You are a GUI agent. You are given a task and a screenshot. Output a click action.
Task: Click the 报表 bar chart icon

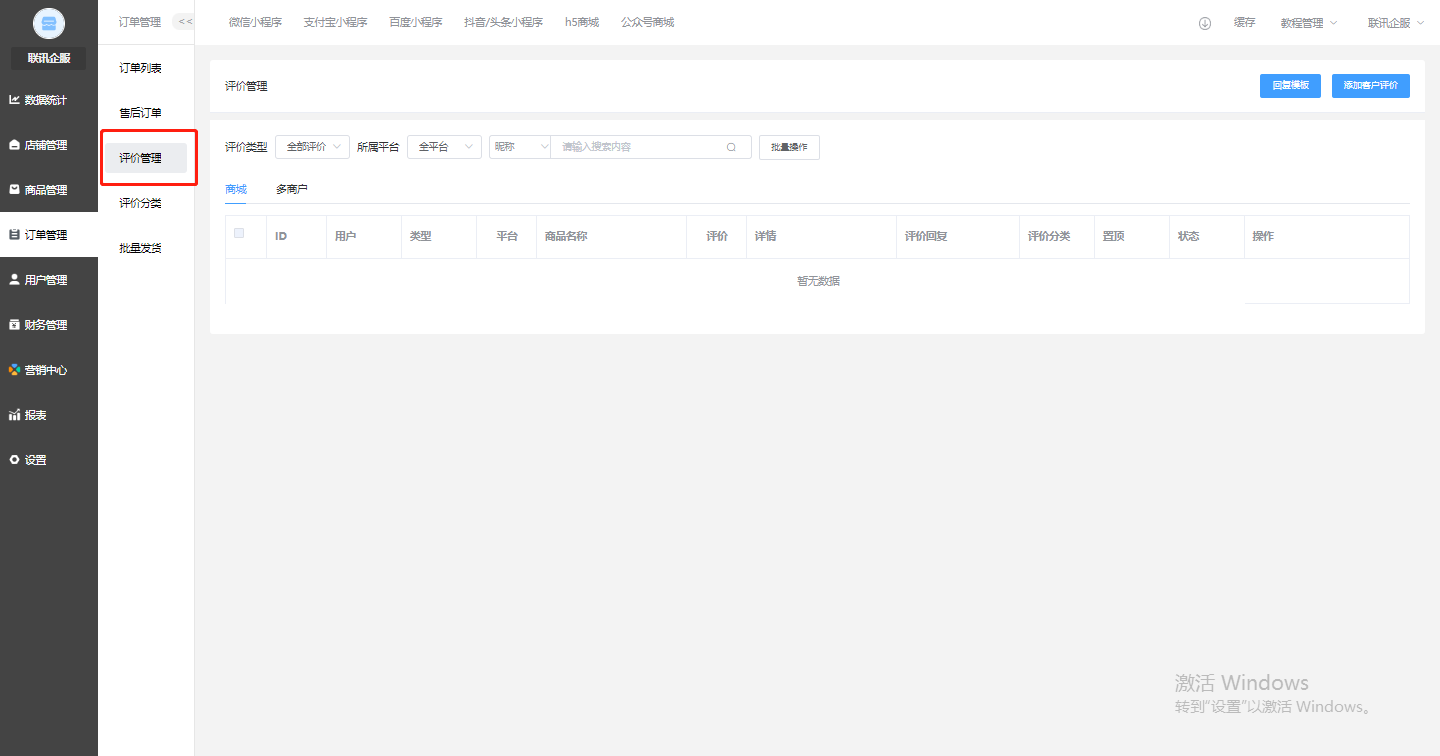[14, 415]
